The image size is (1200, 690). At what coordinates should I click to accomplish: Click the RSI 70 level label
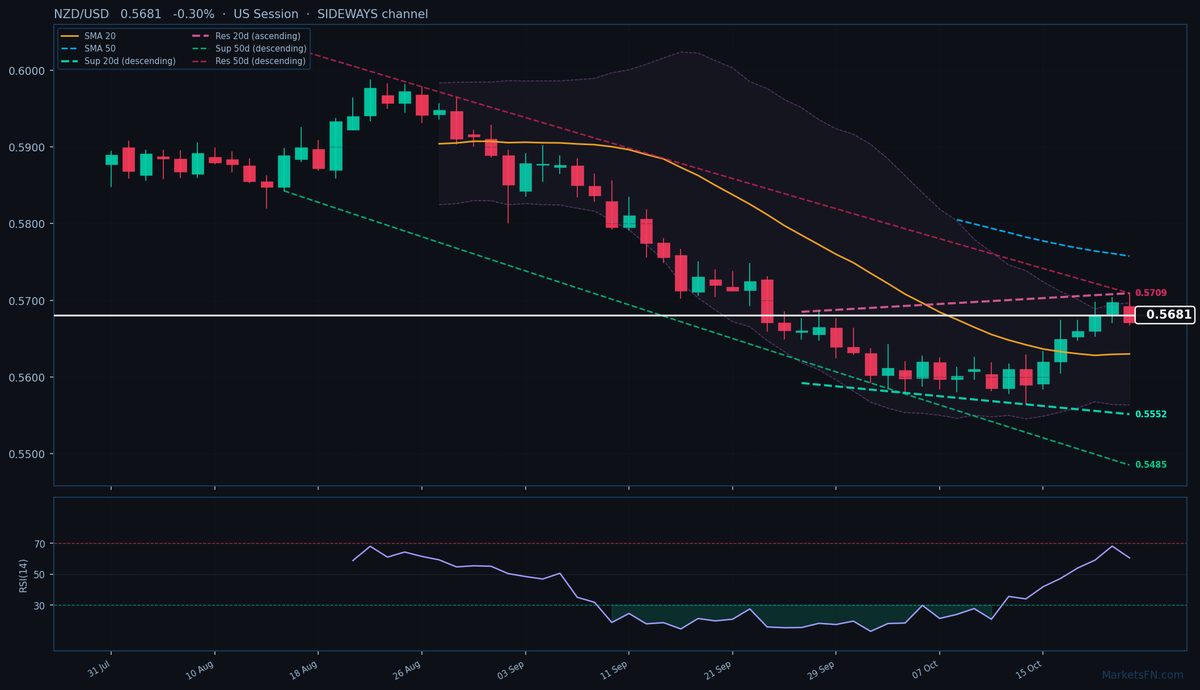point(40,544)
